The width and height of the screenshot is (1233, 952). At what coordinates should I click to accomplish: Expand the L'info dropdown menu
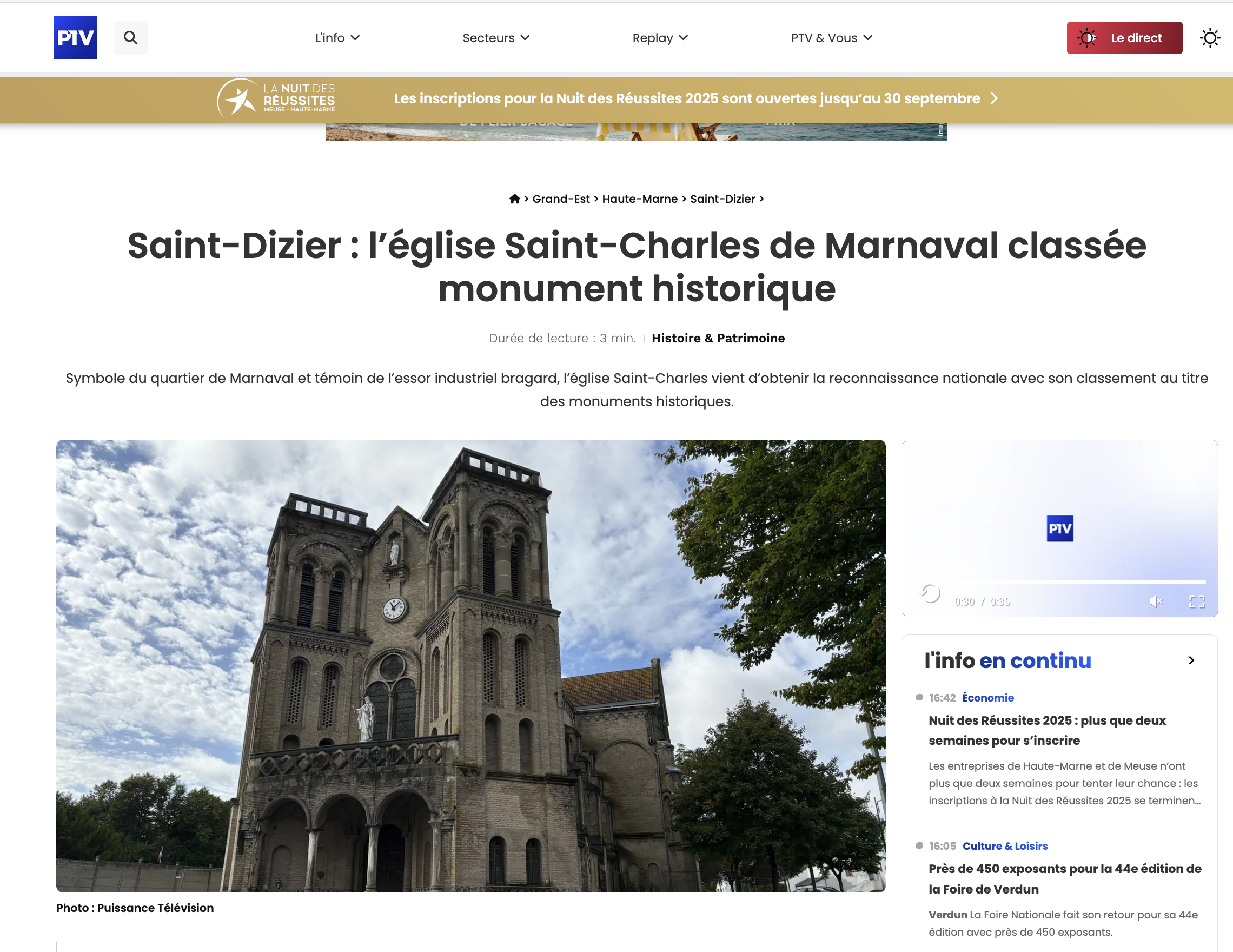click(x=337, y=38)
